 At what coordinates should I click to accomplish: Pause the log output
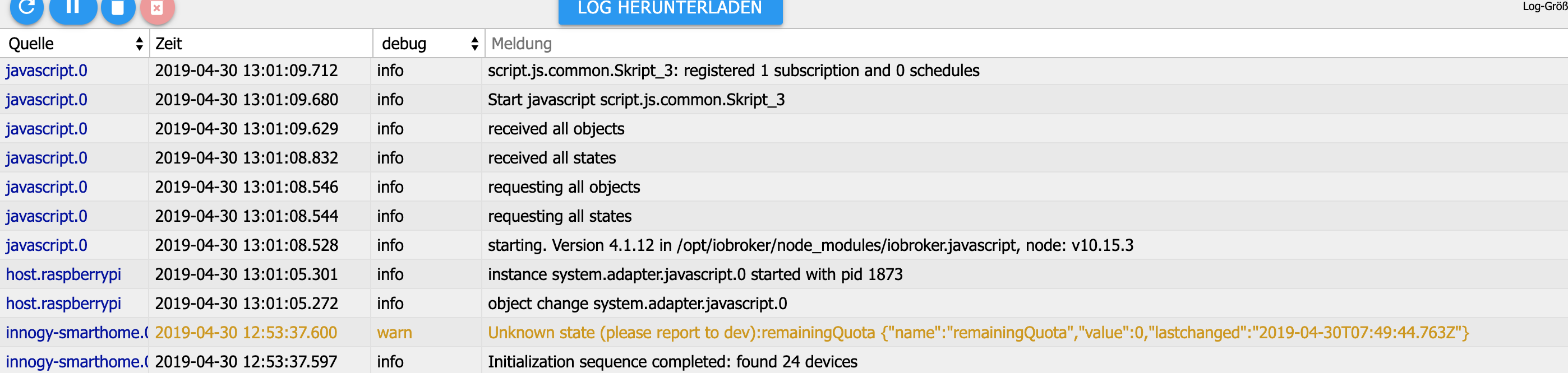point(73,8)
